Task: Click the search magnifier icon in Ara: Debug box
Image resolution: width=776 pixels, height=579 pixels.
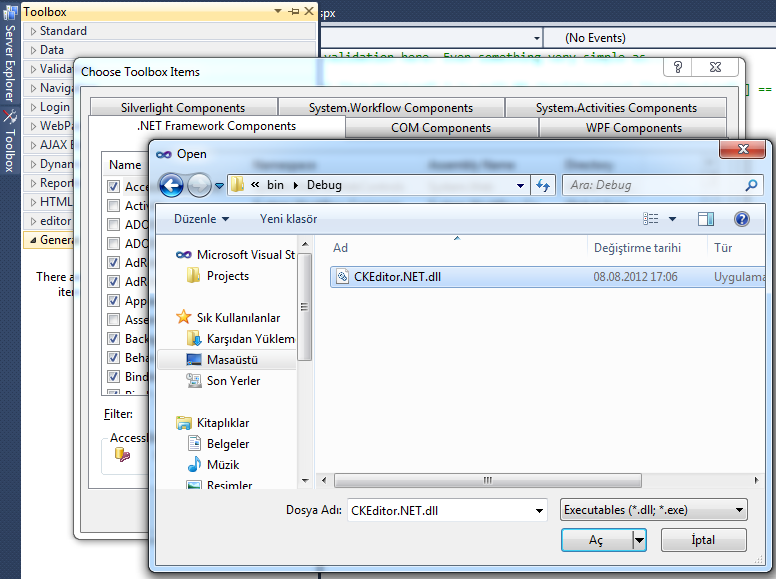Action: coord(751,185)
